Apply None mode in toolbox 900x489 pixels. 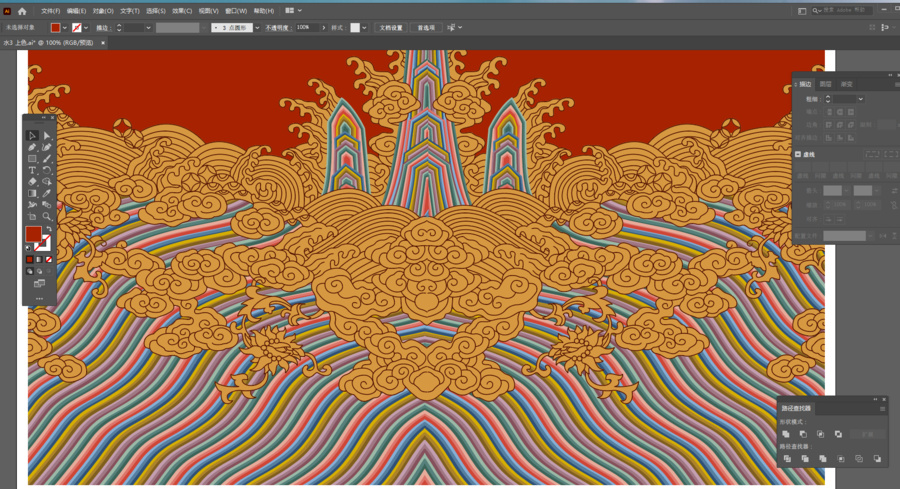tap(49, 259)
